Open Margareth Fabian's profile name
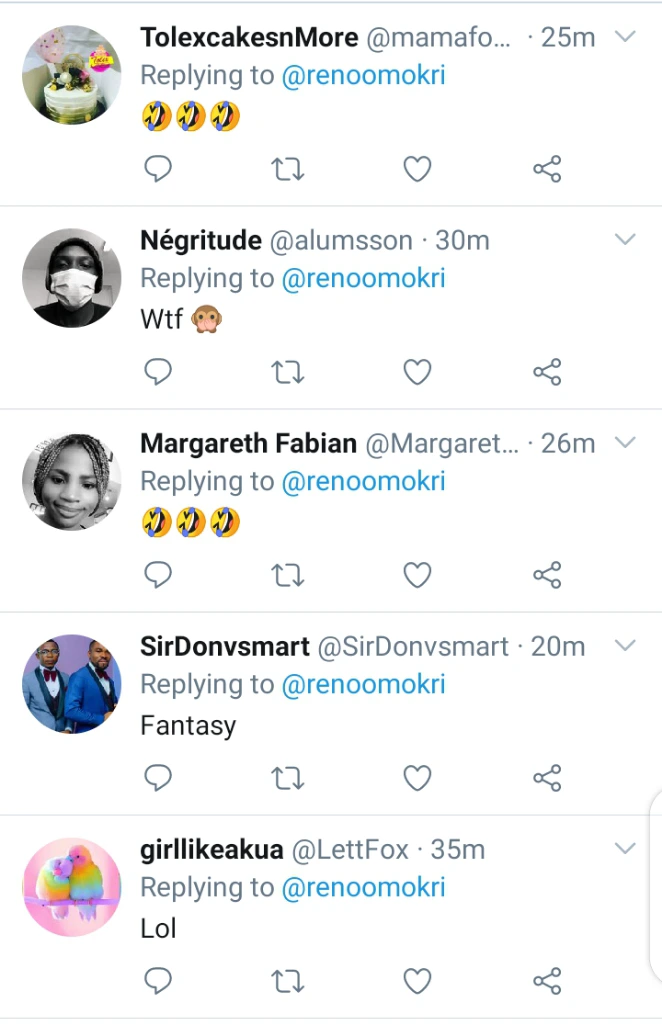The width and height of the screenshot is (662, 1029). [248, 443]
